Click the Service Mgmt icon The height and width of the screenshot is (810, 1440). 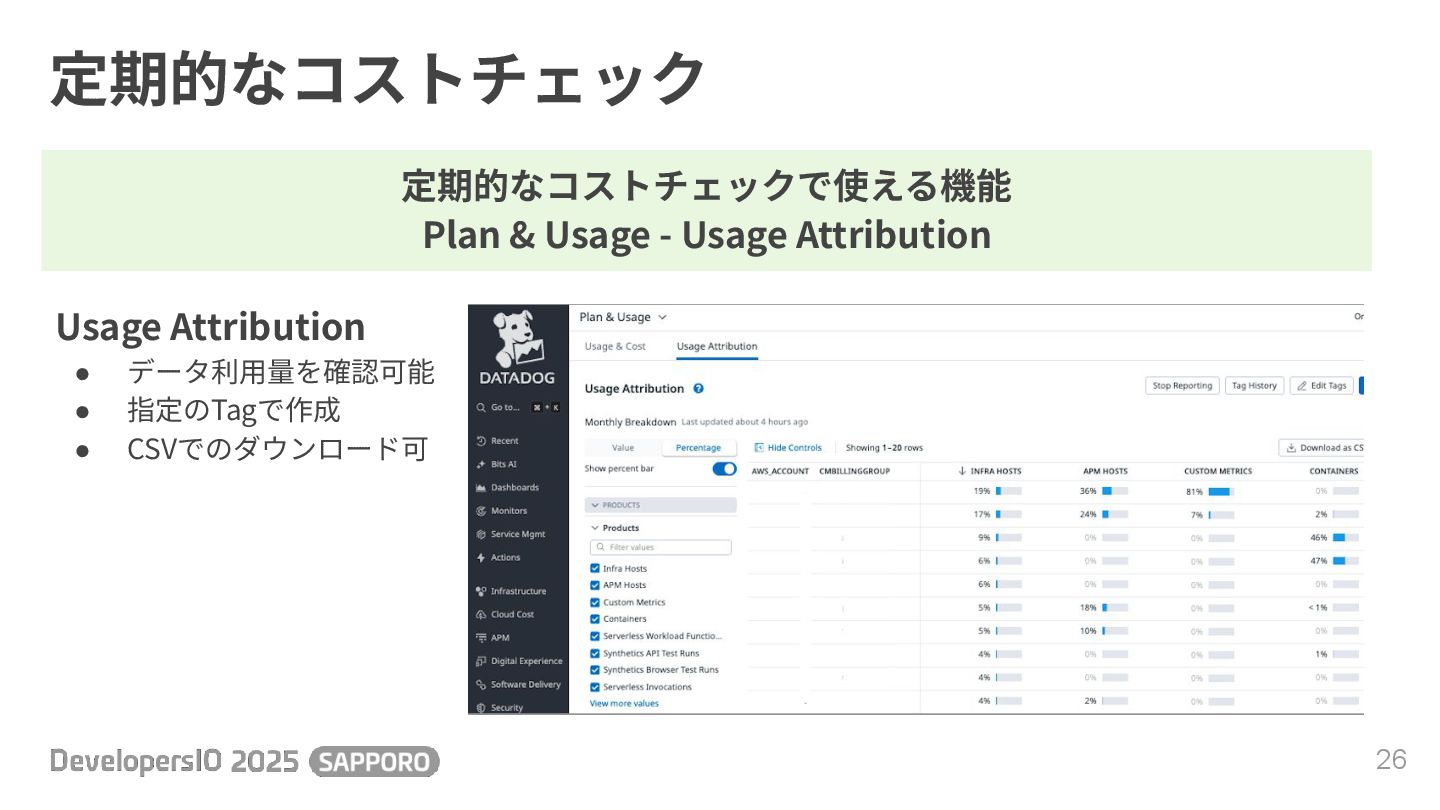(482, 534)
